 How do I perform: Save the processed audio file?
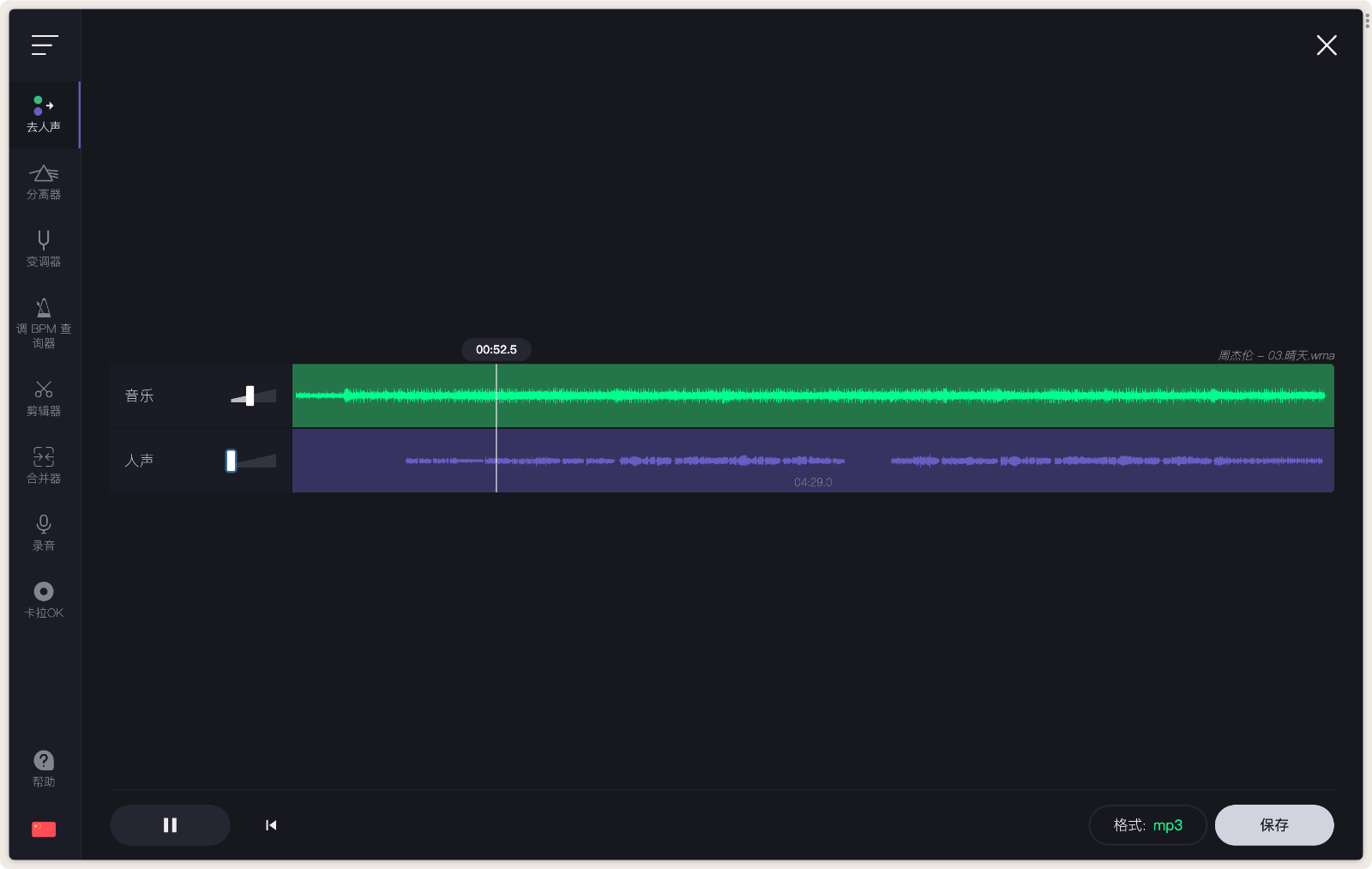point(1274,825)
